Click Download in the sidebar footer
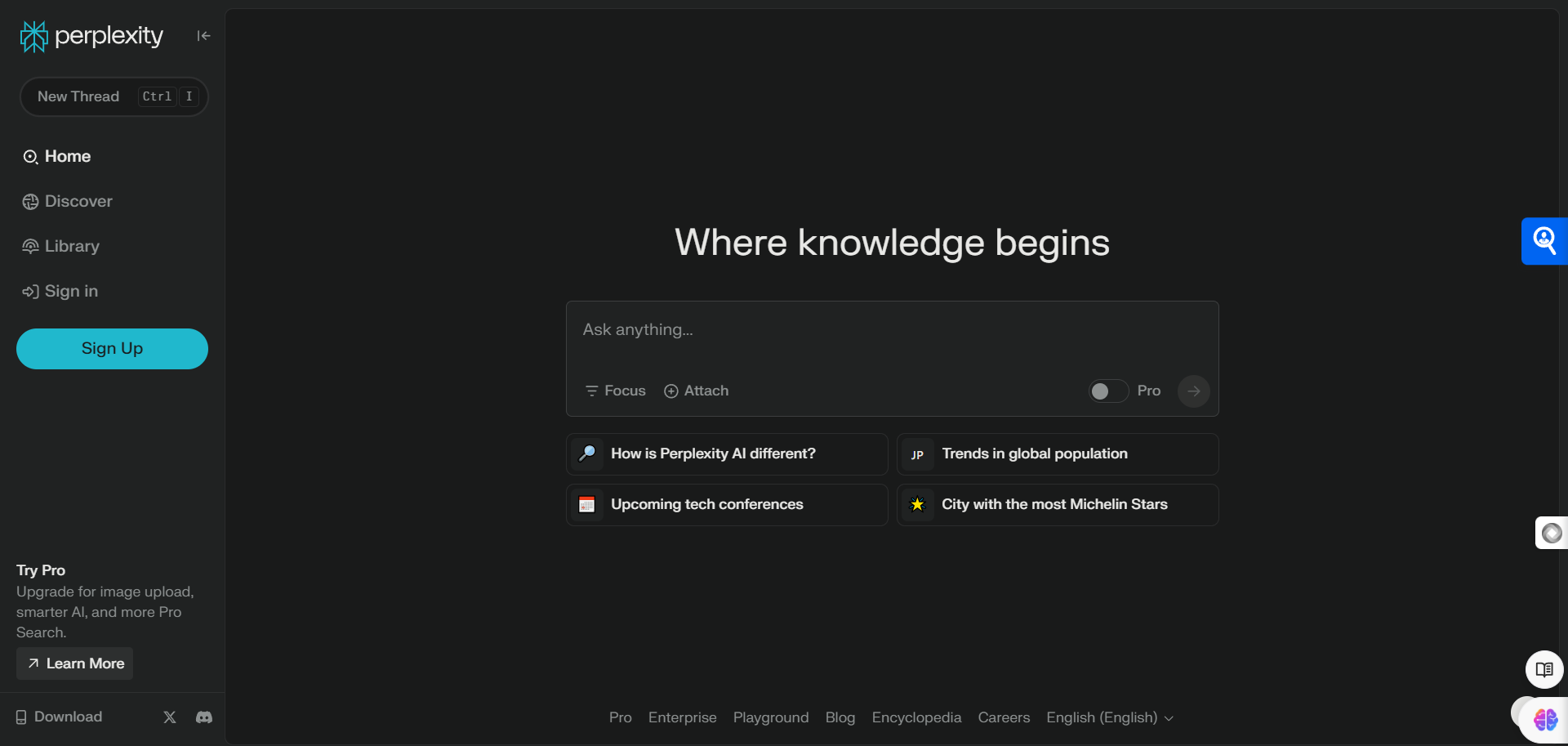 click(59, 717)
